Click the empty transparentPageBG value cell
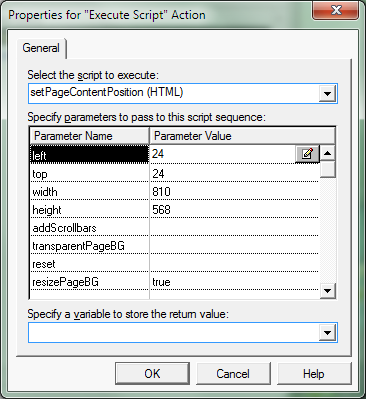 tap(234, 246)
